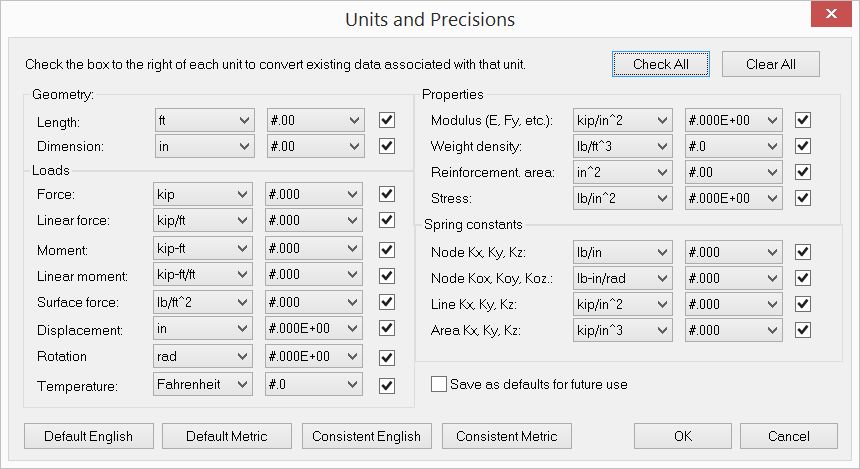Apply Default English units

tap(87, 436)
